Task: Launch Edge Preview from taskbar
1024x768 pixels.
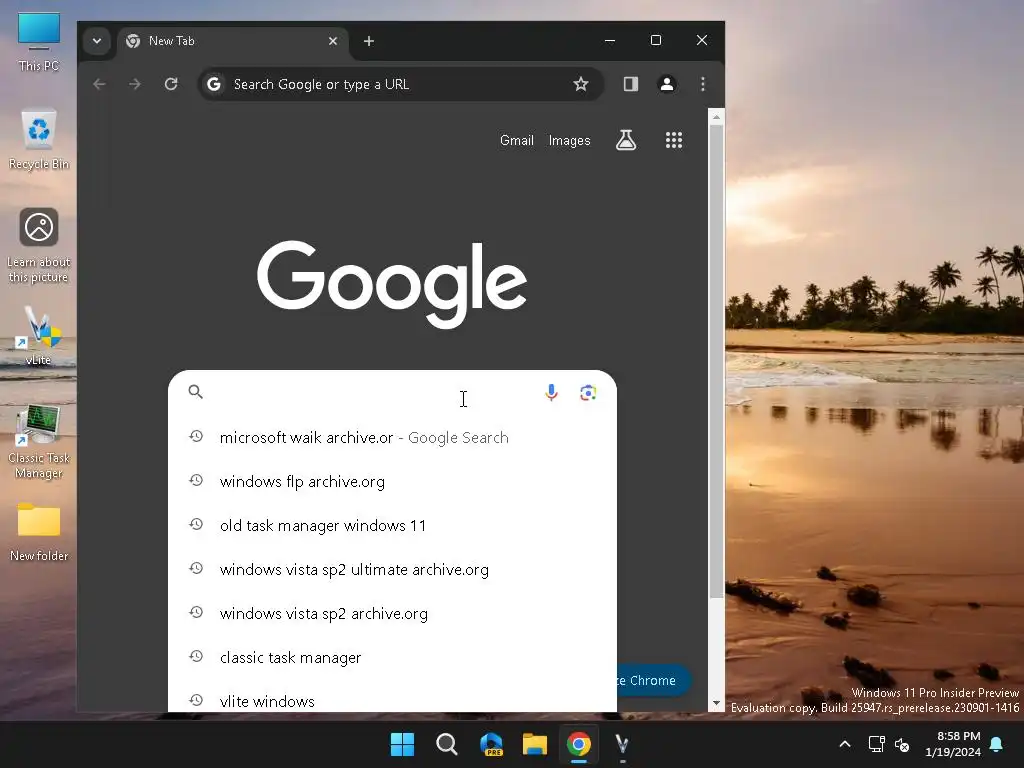Action: (x=491, y=744)
